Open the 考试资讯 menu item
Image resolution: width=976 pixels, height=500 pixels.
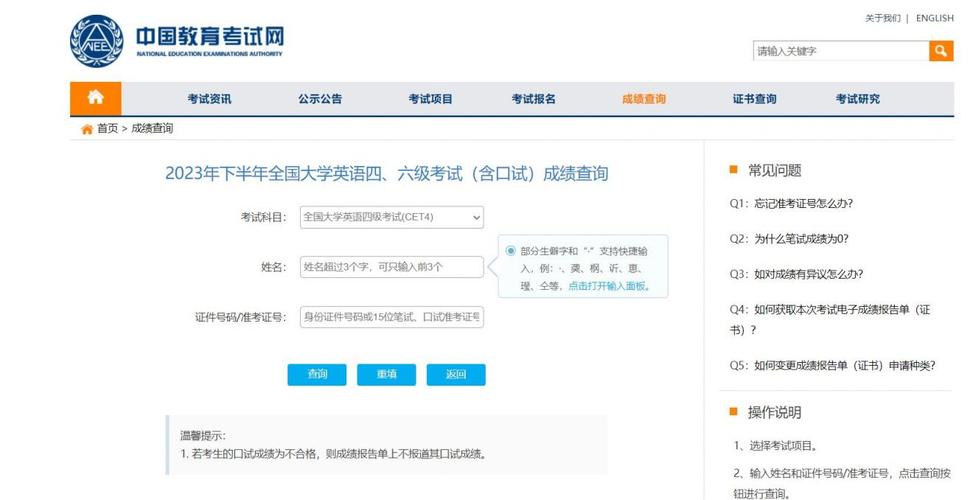(x=209, y=99)
